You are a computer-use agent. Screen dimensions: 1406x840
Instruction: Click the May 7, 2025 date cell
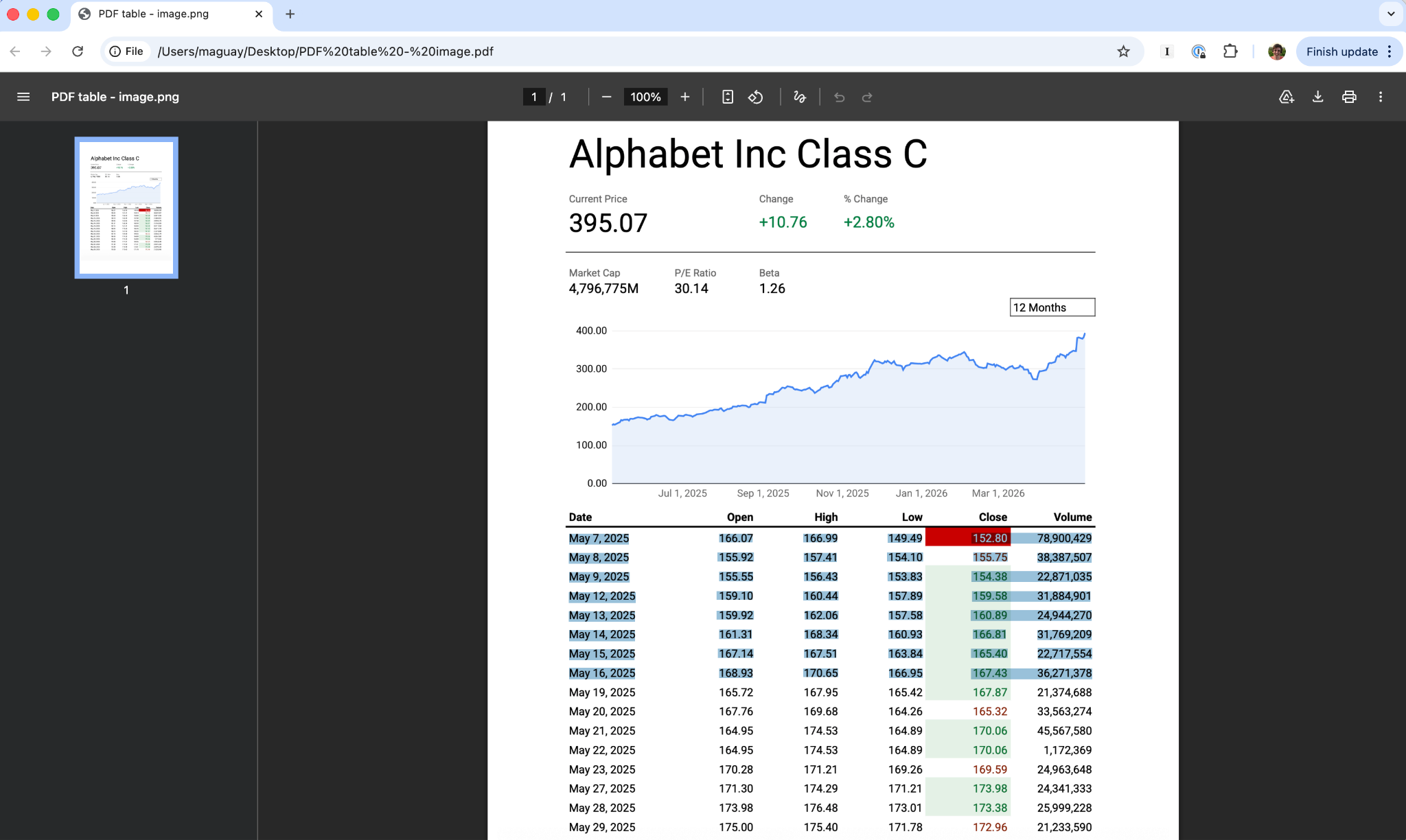[x=599, y=539]
